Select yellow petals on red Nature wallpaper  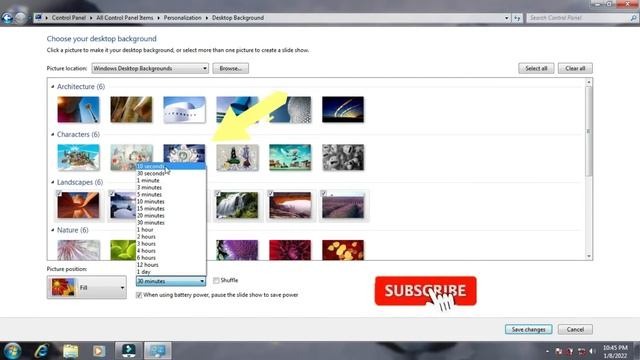pyautogui.click(x=343, y=250)
